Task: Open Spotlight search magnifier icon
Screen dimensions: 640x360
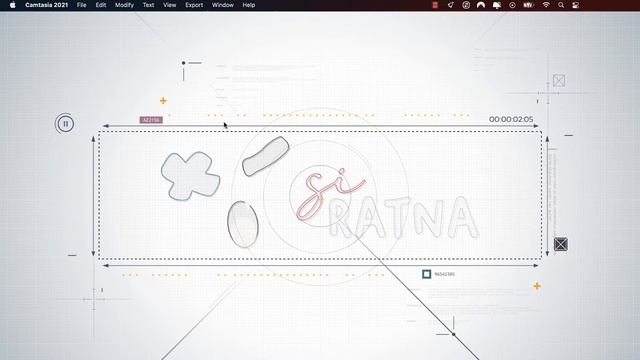Action: point(561,5)
